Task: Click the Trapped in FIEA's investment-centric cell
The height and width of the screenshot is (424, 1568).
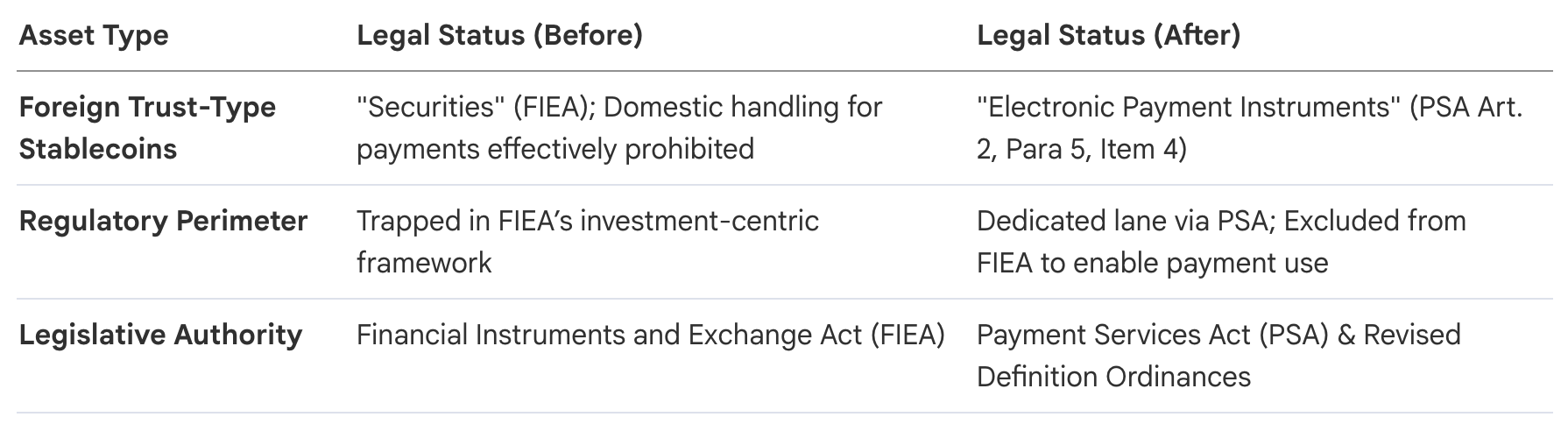Action: (588, 242)
